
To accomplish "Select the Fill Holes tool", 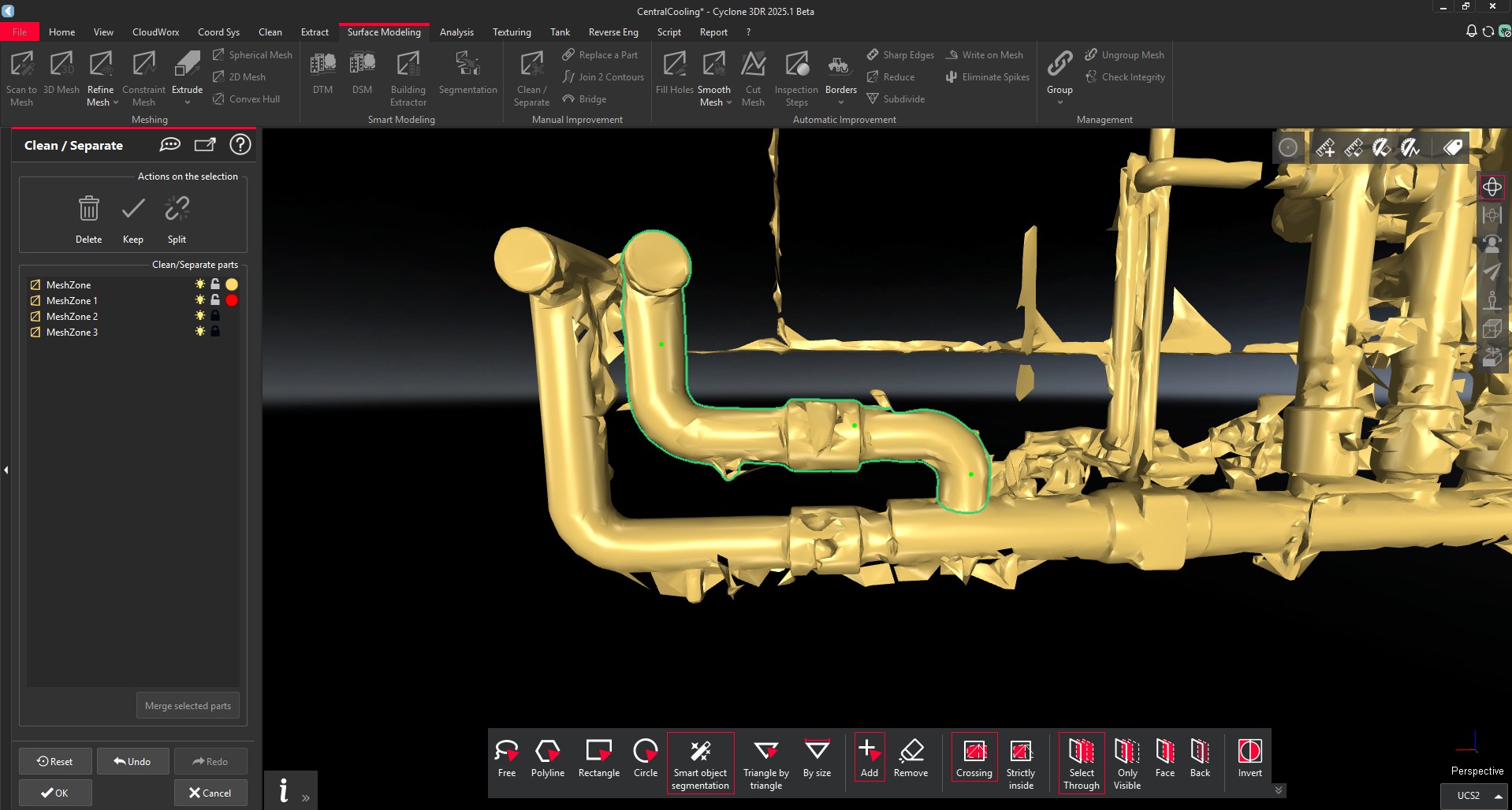I will pos(674,72).
